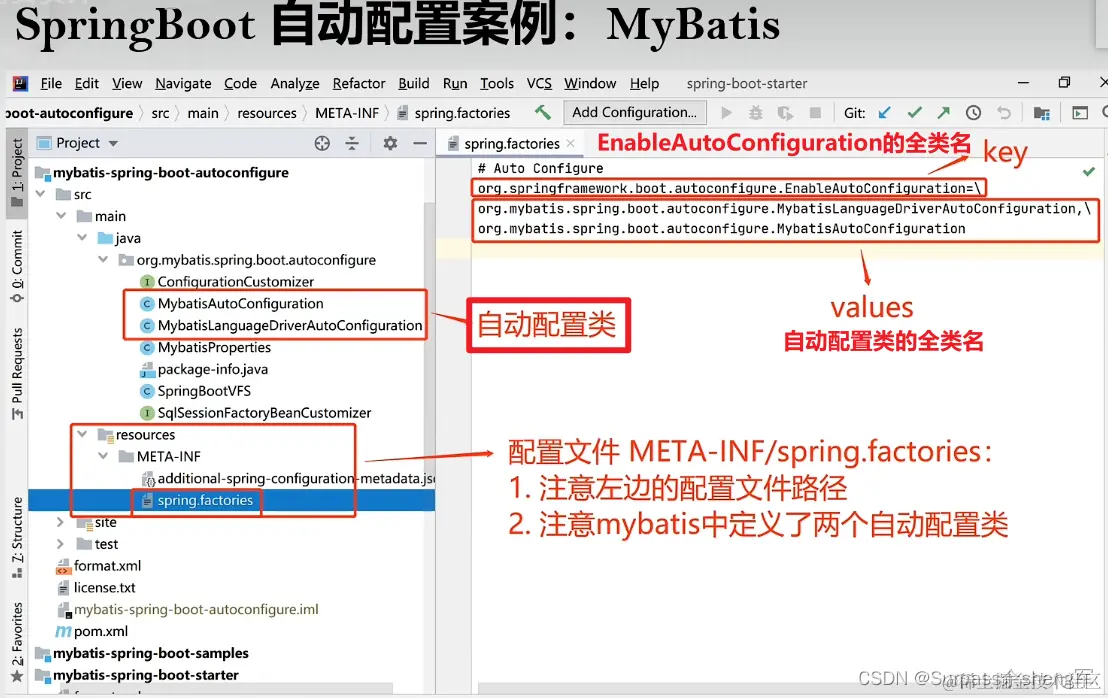Select format.xml file in tree
Screen dimensions: 1108x698
(x=107, y=566)
